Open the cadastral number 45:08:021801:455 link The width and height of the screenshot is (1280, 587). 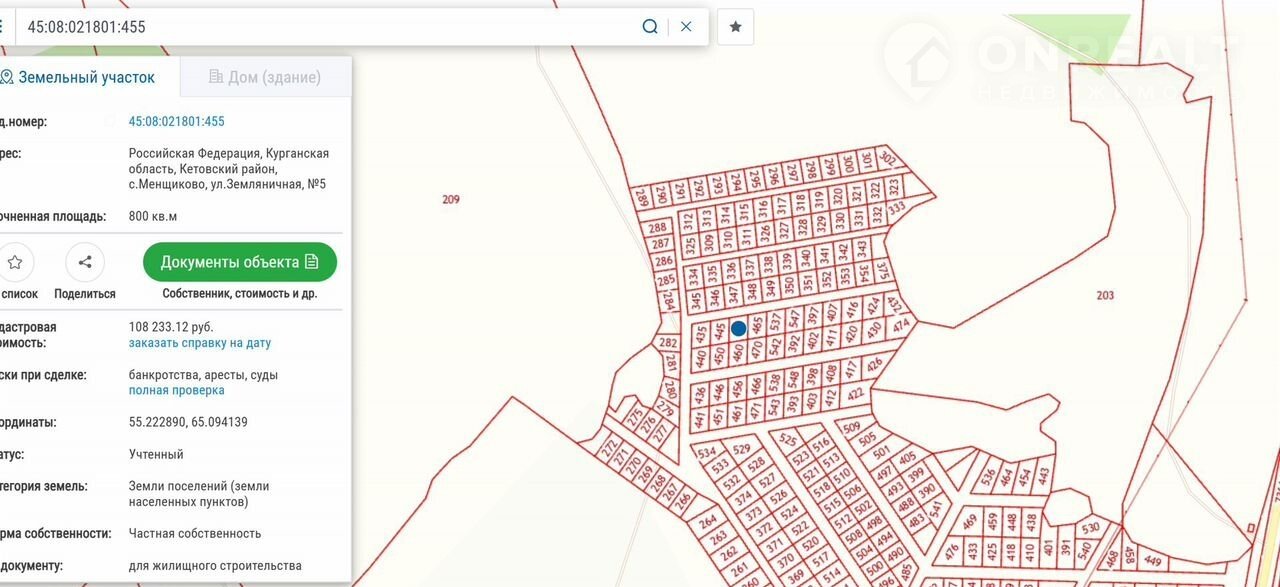point(176,122)
